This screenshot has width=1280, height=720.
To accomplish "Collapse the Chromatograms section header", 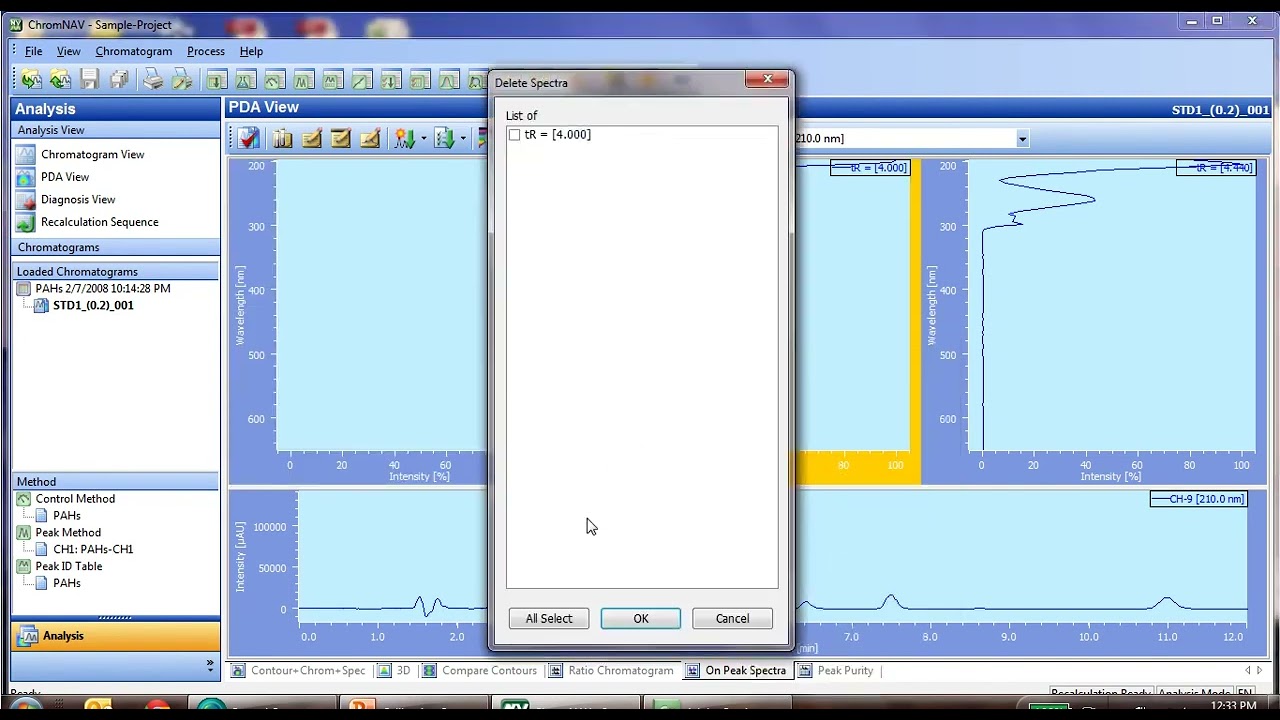I will tap(116, 247).
